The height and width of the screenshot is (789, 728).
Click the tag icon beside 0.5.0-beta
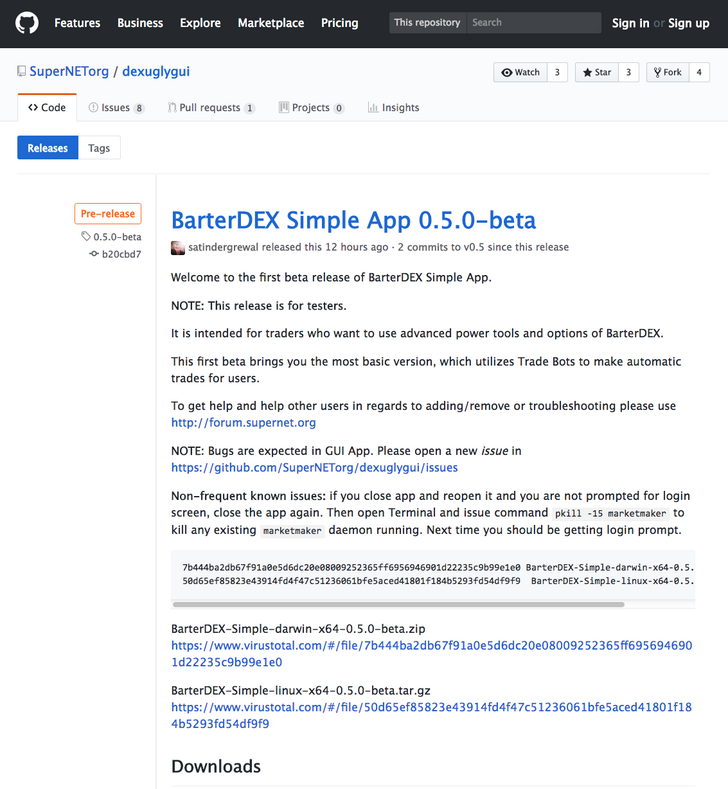86,236
